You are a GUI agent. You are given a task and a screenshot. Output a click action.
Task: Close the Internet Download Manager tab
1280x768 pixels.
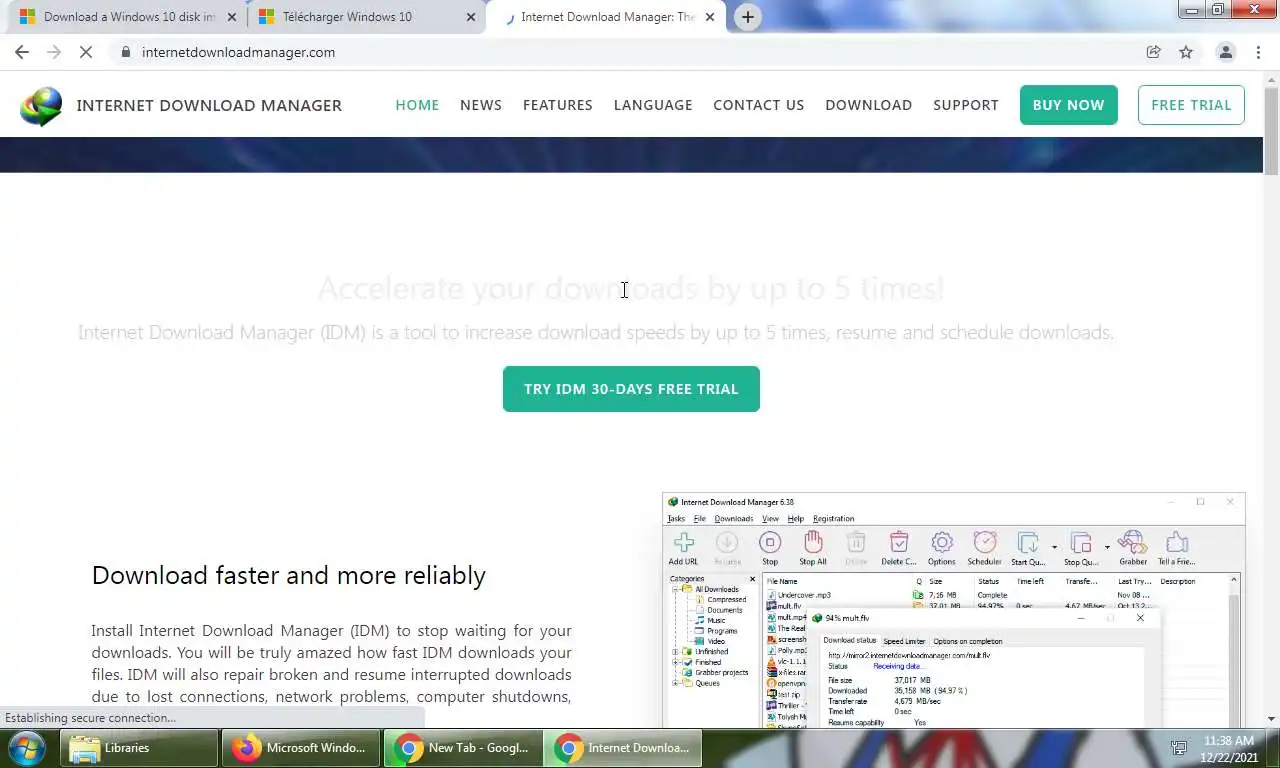[711, 17]
